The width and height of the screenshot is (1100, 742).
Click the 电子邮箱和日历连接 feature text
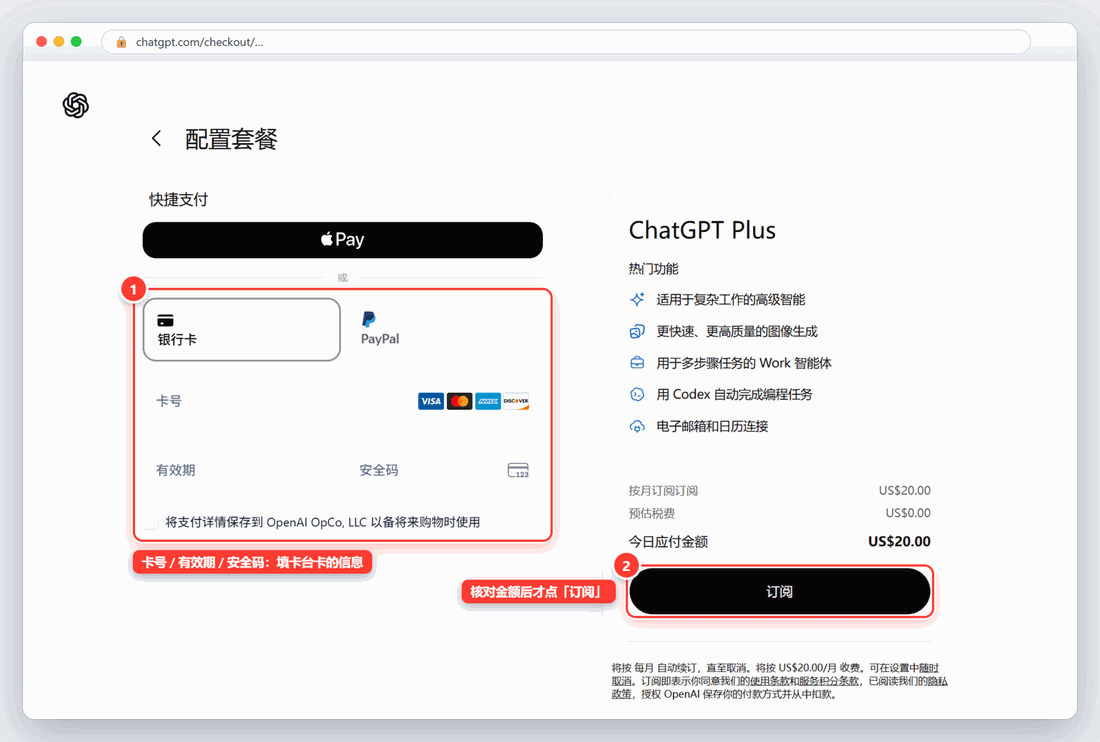712,426
